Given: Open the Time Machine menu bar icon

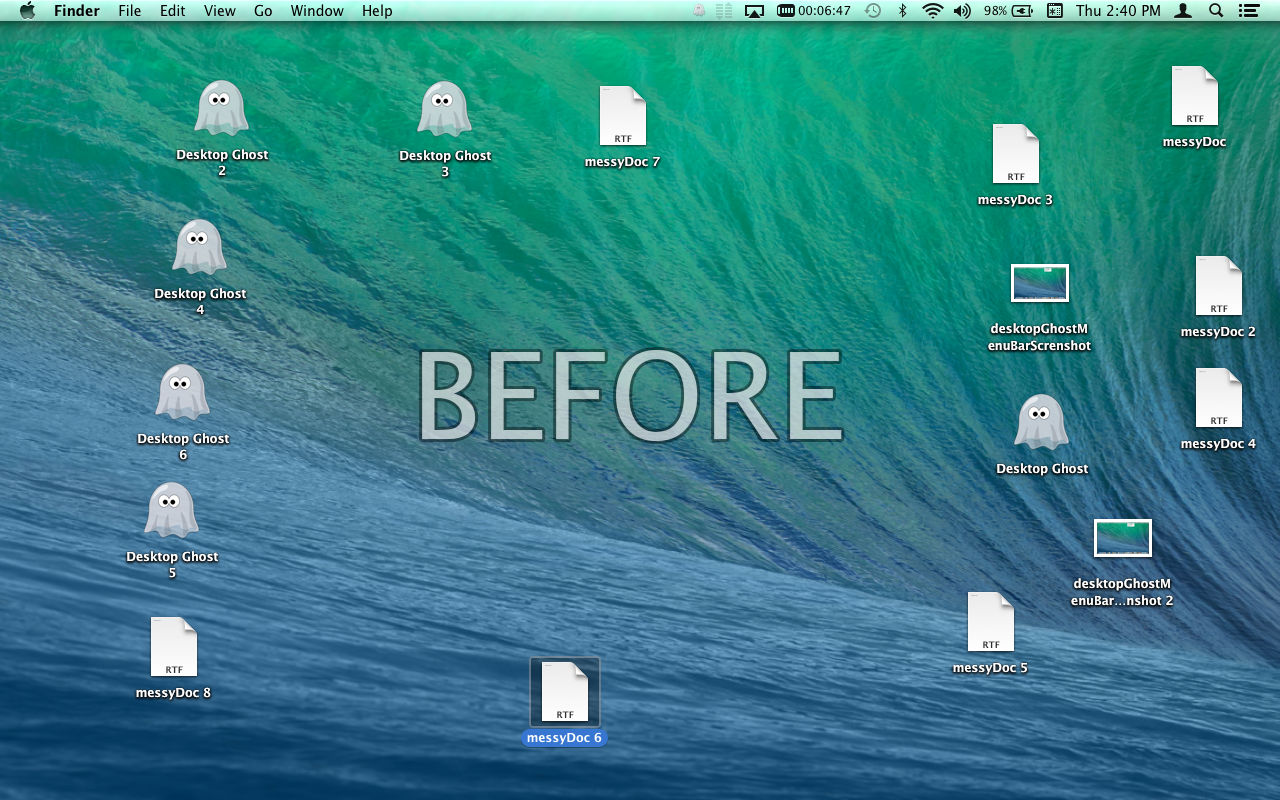Looking at the screenshot, I should click(872, 11).
